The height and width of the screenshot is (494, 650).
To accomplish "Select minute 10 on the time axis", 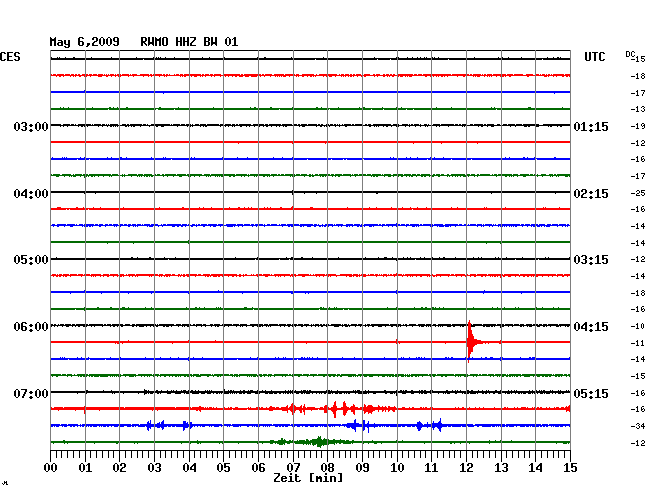I will 397,467.
